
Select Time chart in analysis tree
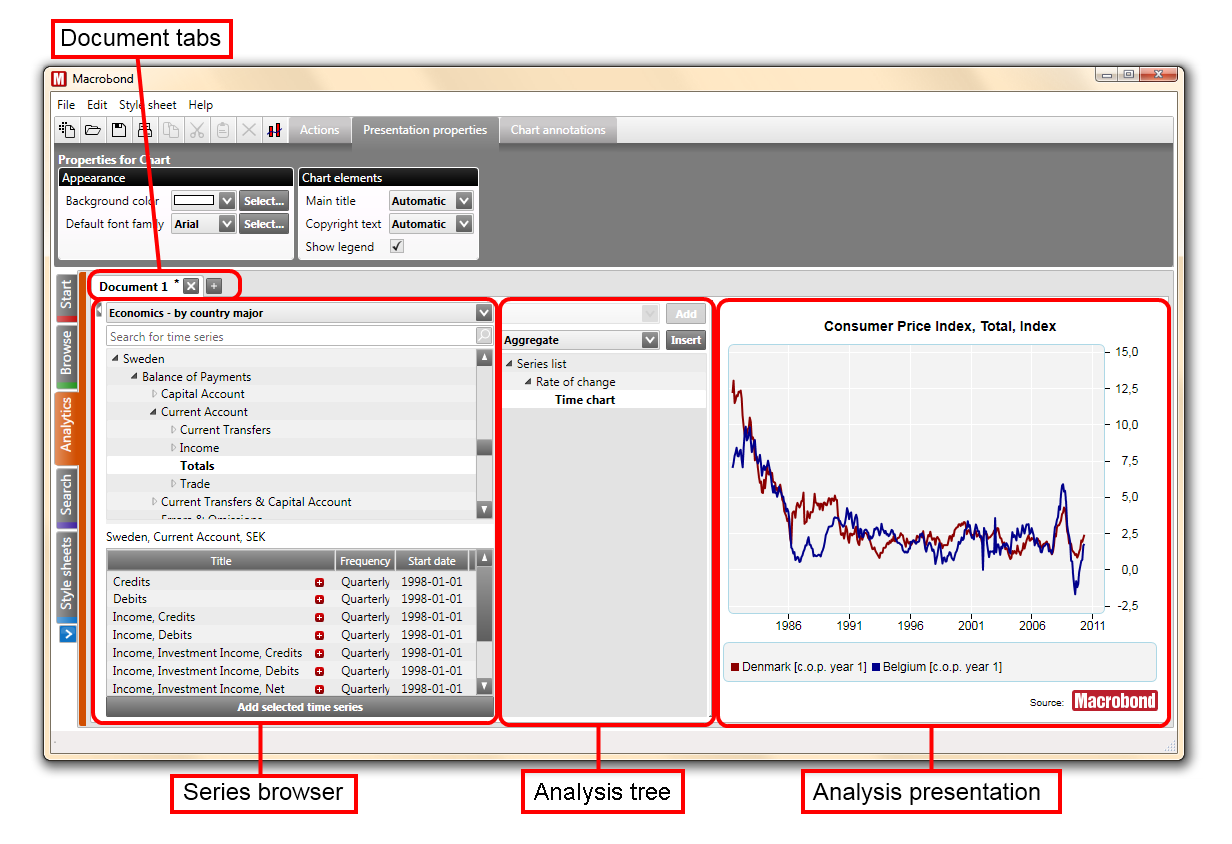pyautogui.click(x=585, y=400)
